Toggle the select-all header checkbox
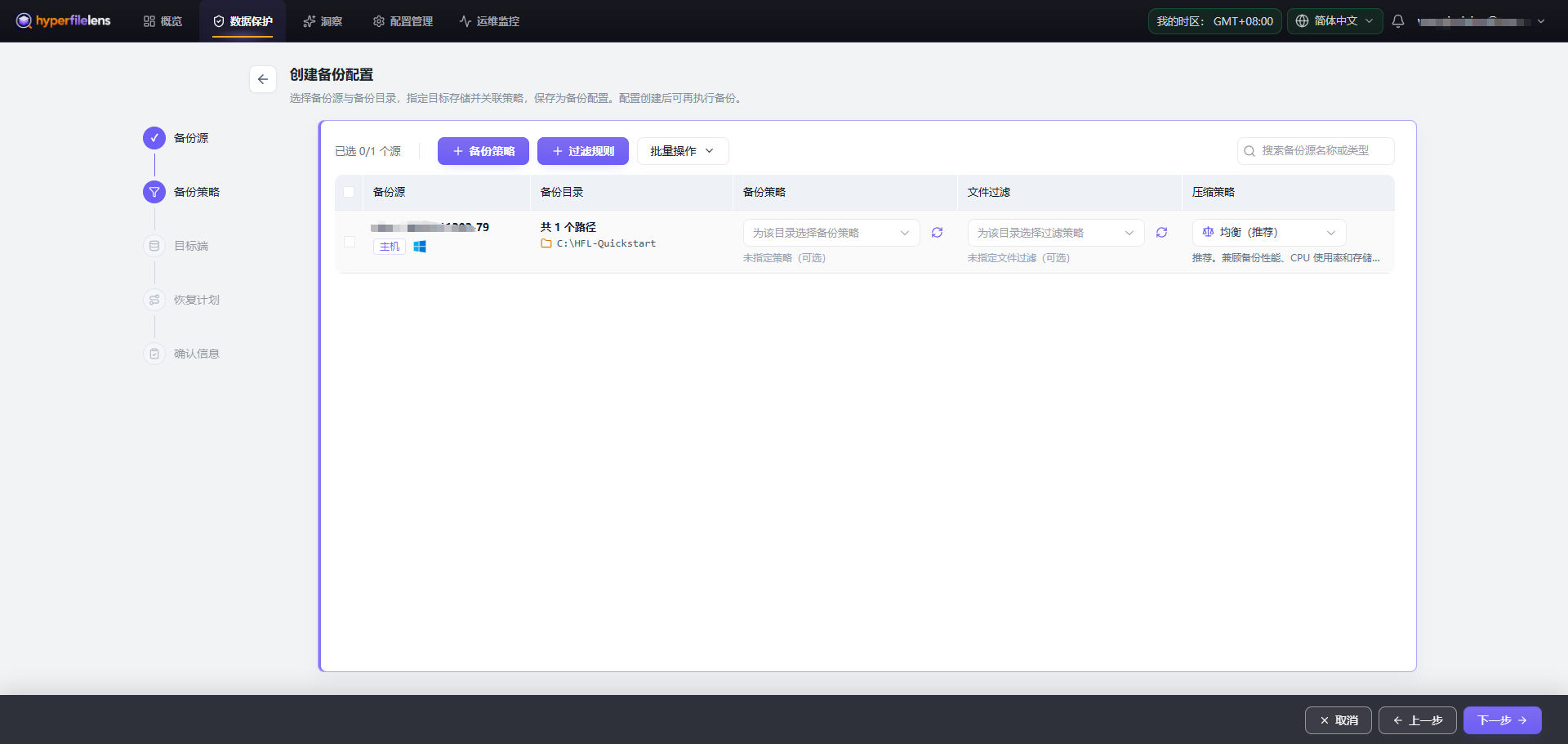 tap(349, 192)
